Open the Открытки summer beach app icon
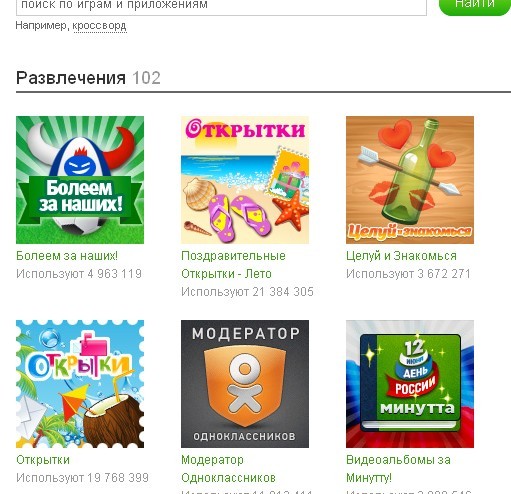The width and height of the screenshot is (511, 494). (245, 180)
